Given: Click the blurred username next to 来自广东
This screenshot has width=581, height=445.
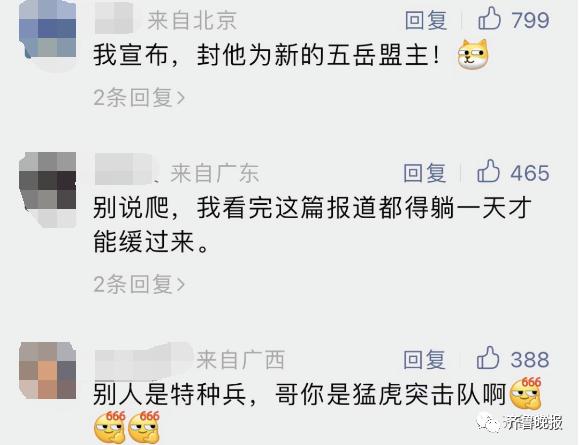Looking at the screenshot, I should pyautogui.click(x=124, y=169).
